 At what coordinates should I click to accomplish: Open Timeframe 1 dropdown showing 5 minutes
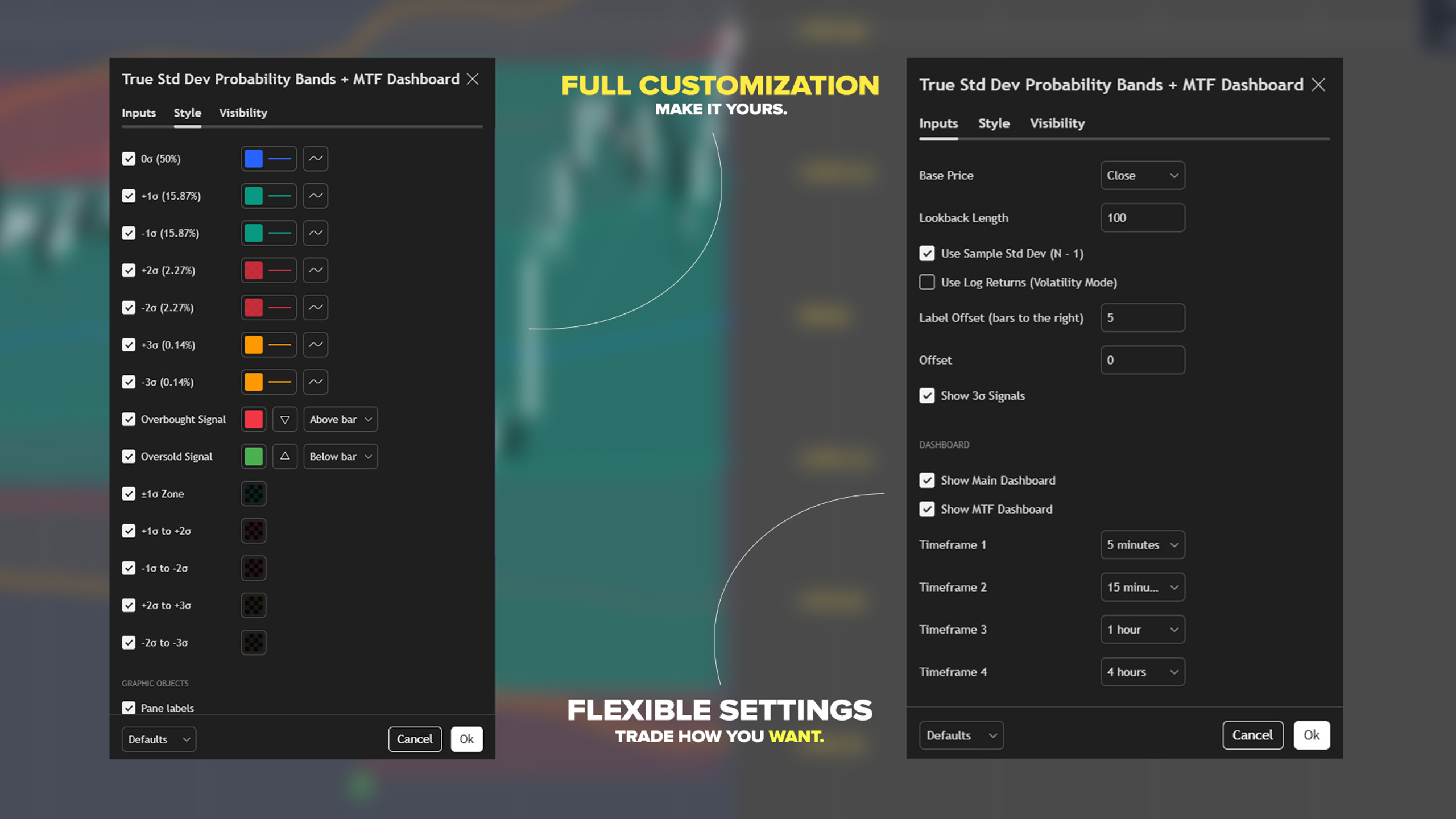(x=1143, y=545)
